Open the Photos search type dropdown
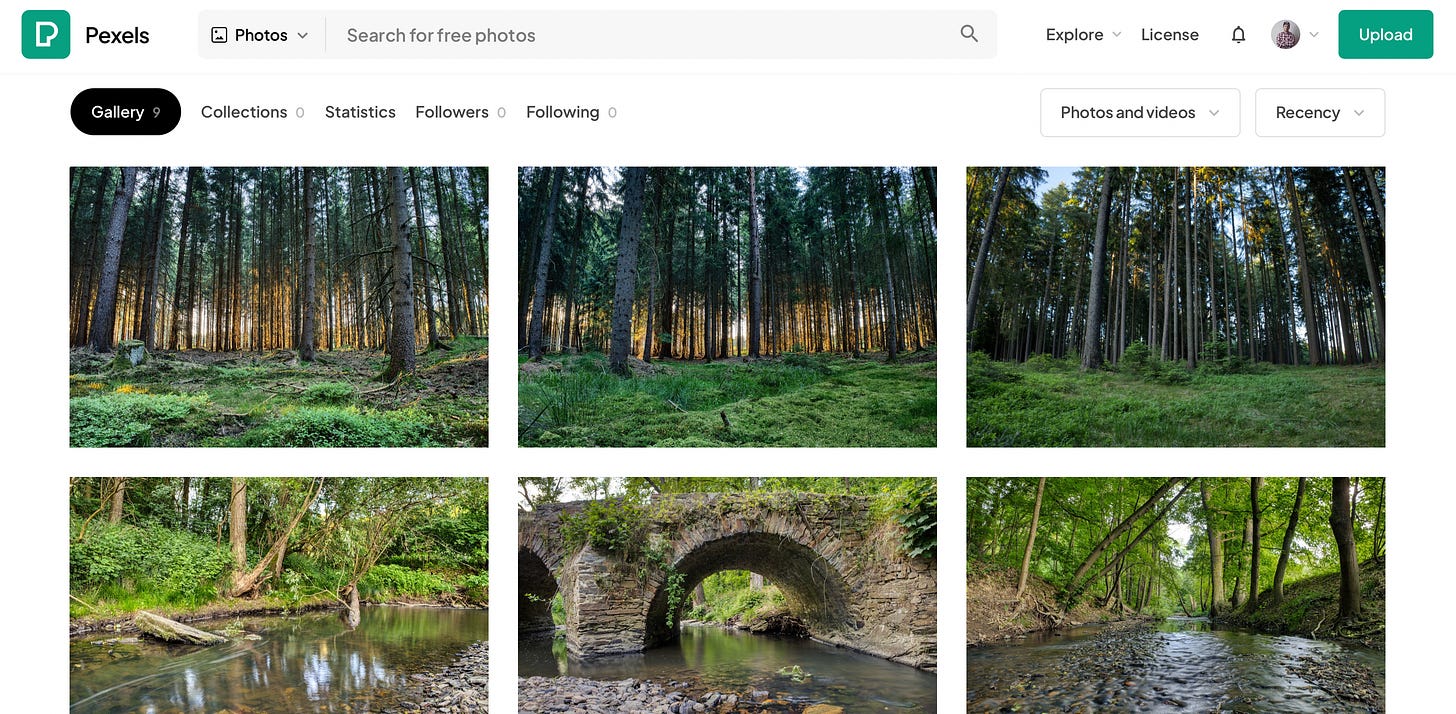The height and width of the screenshot is (714, 1456). click(260, 35)
